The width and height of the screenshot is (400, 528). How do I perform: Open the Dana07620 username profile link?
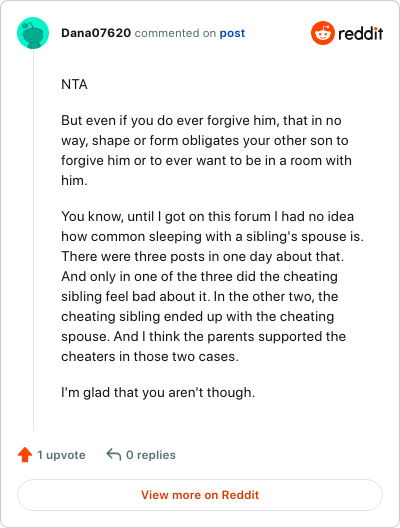96,33
